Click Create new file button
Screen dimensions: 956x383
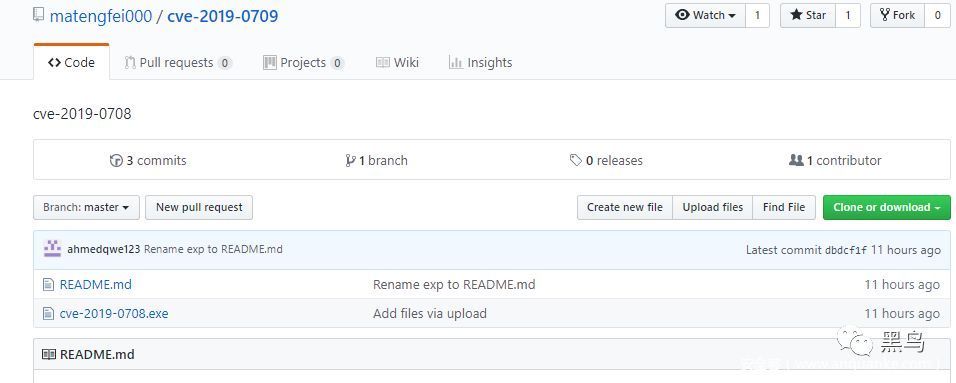(x=625, y=207)
